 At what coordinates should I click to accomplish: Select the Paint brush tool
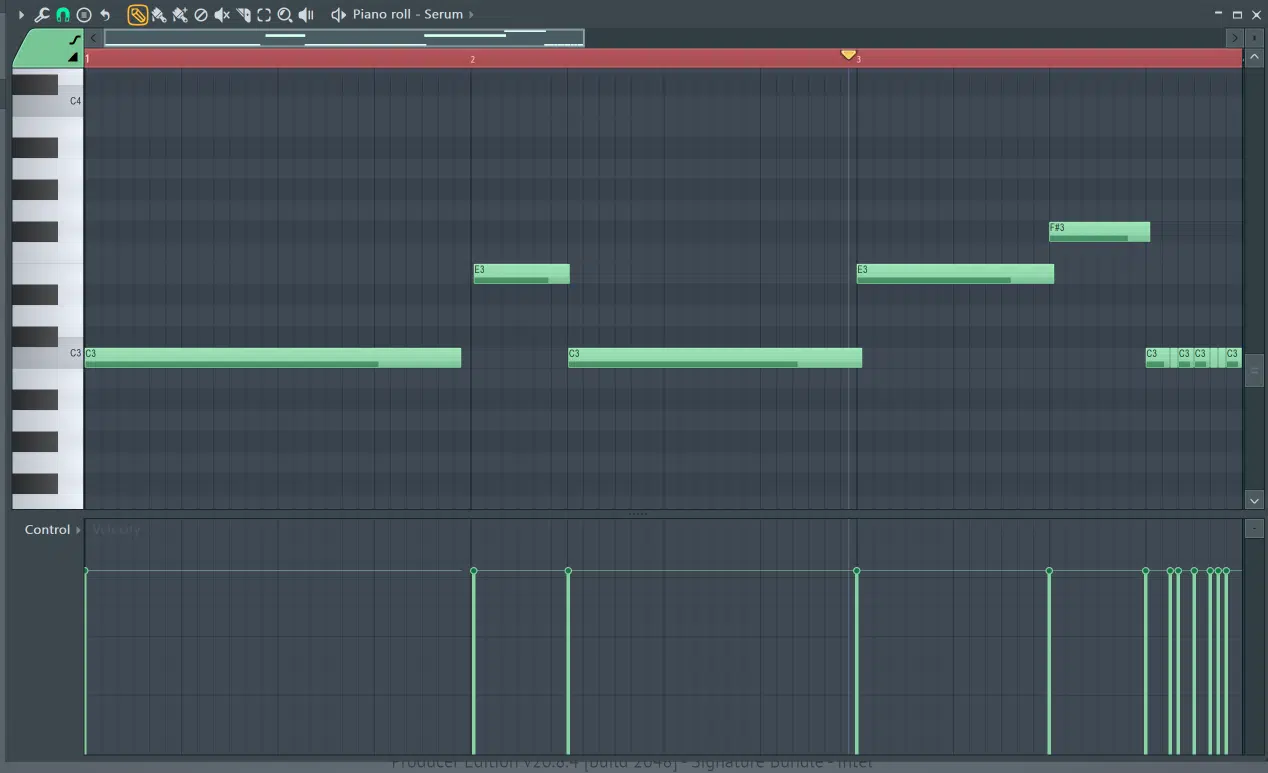coord(159,15)
